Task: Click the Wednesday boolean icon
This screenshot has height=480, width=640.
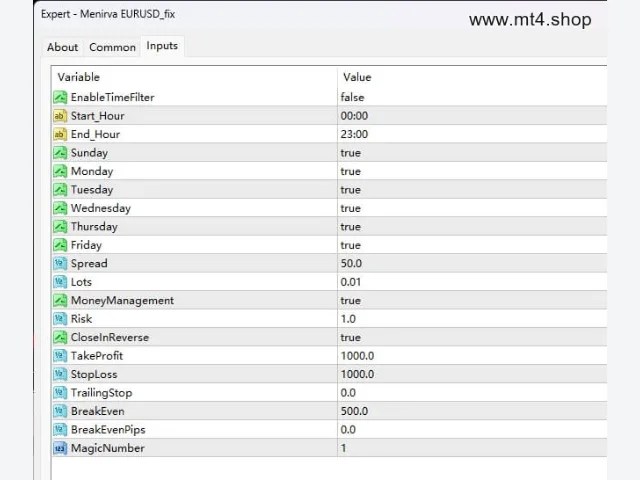Action: [60, 208]
